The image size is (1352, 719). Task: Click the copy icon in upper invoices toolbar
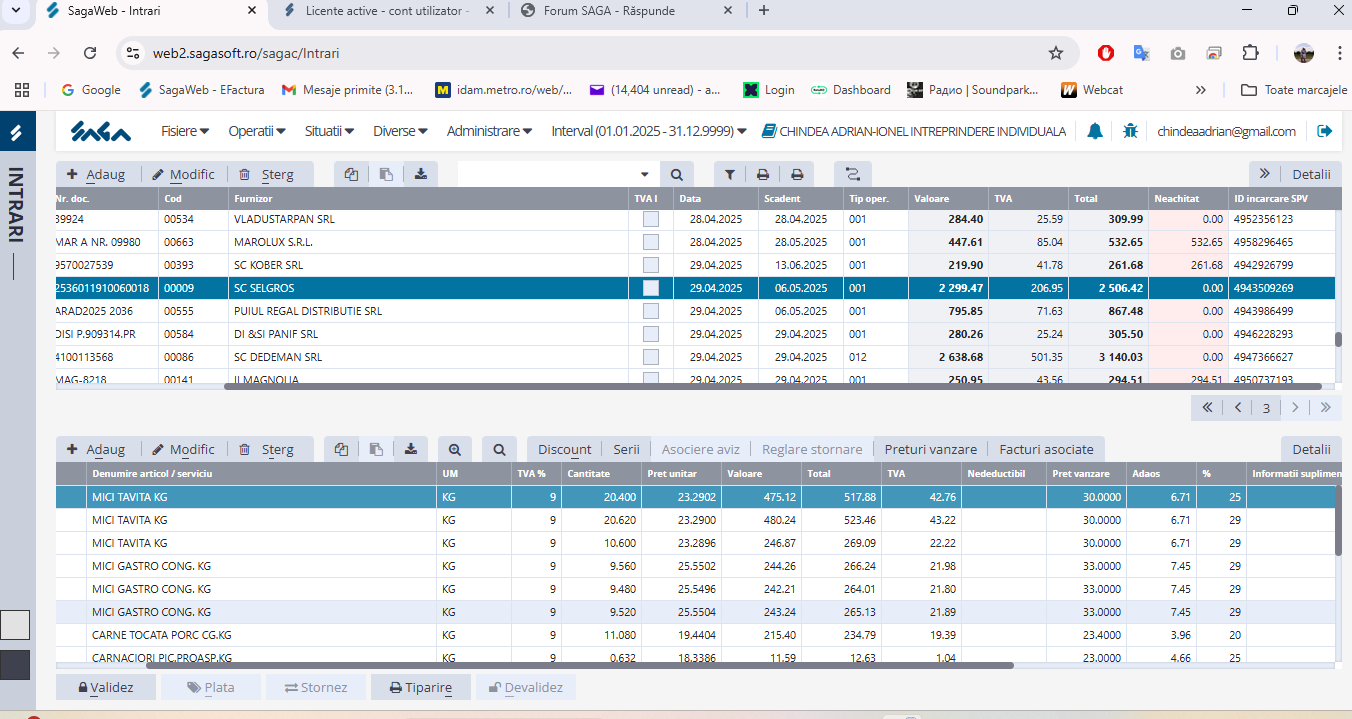(x=351, y=174)
